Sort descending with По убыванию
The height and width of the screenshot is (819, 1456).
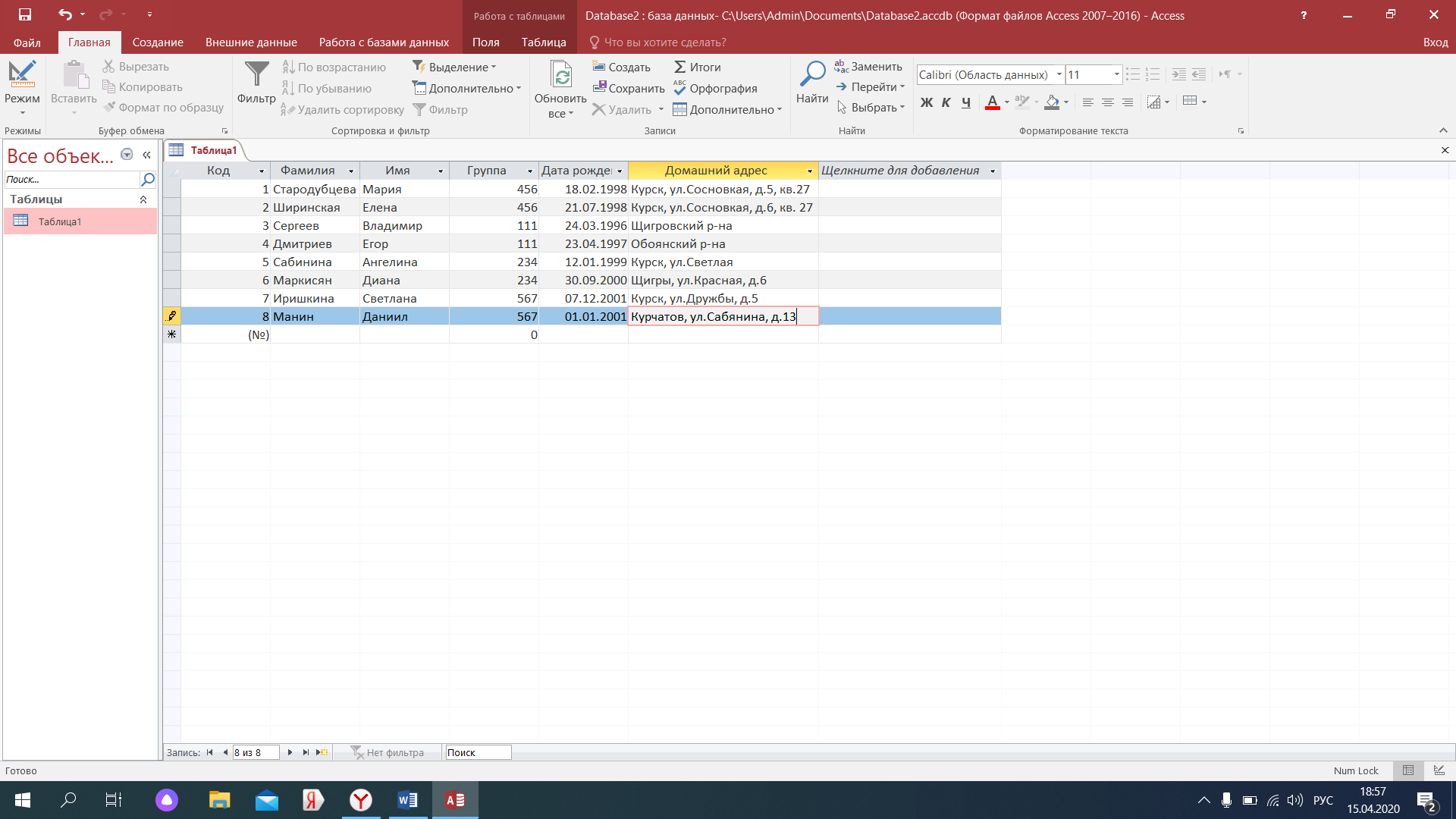(x=327, y=88)
